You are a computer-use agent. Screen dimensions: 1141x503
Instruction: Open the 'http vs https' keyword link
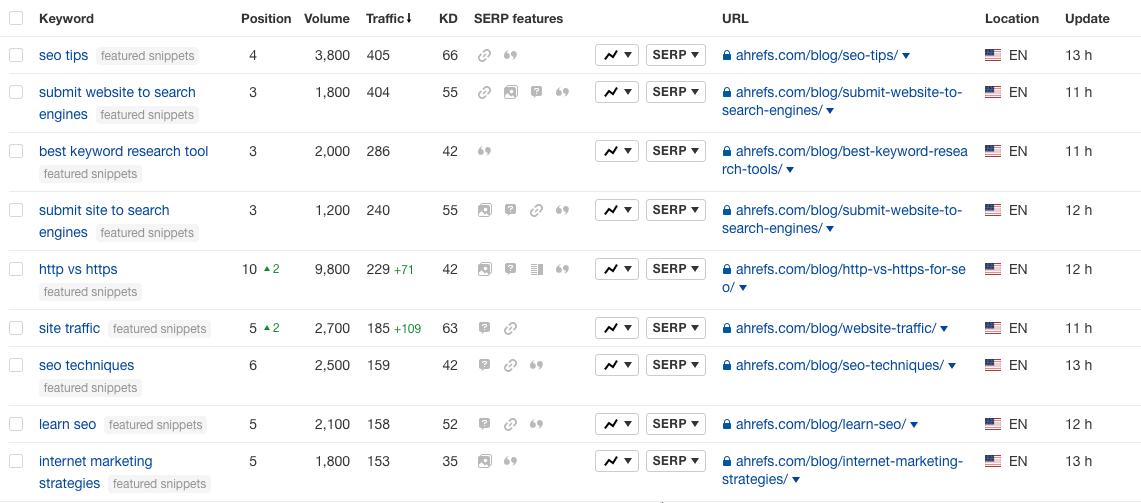coord(78,269)
